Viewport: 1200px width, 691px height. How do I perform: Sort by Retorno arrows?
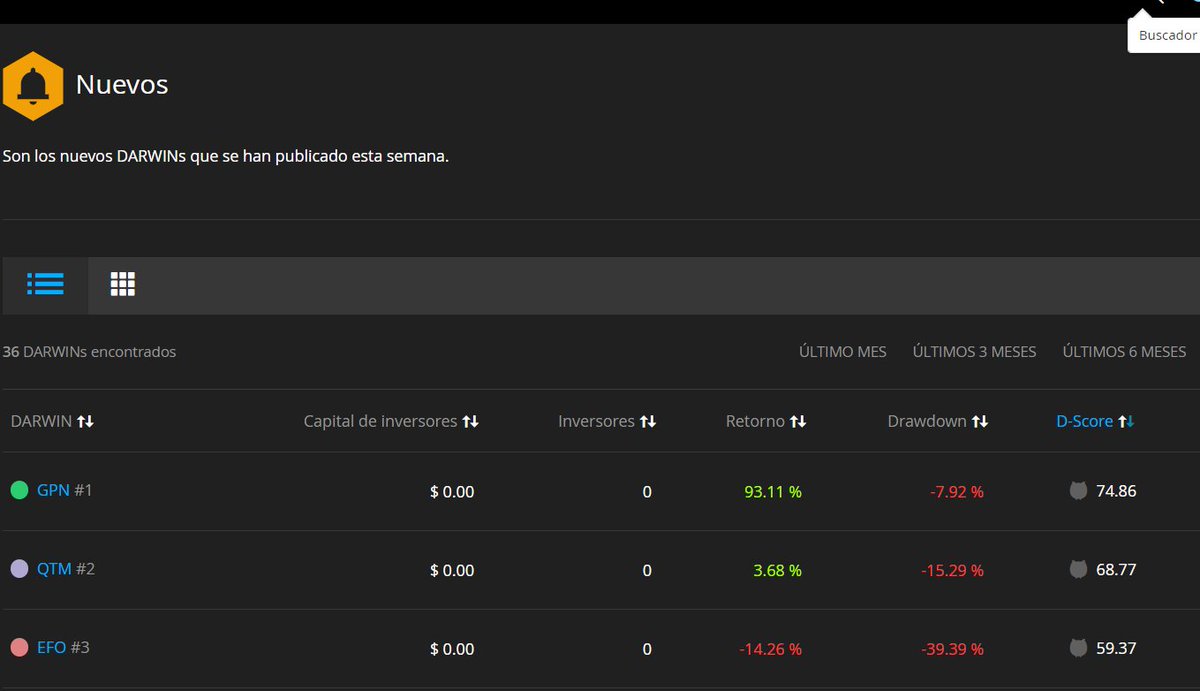797,422
